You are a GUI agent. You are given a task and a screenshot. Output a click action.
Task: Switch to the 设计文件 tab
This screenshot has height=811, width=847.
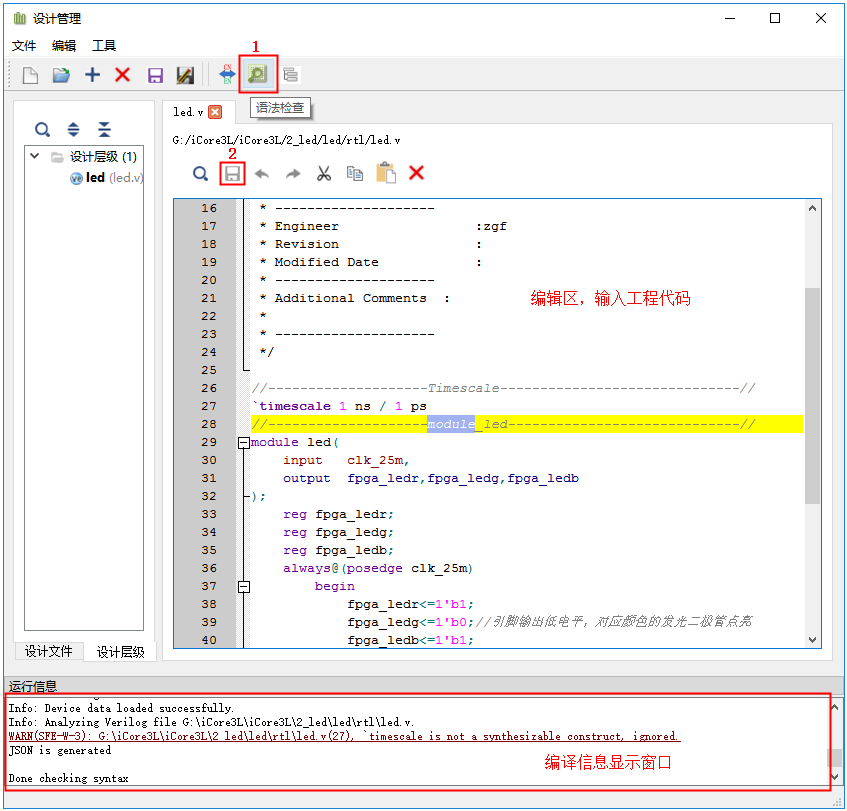pyautogui.click(x=49, y=651)
